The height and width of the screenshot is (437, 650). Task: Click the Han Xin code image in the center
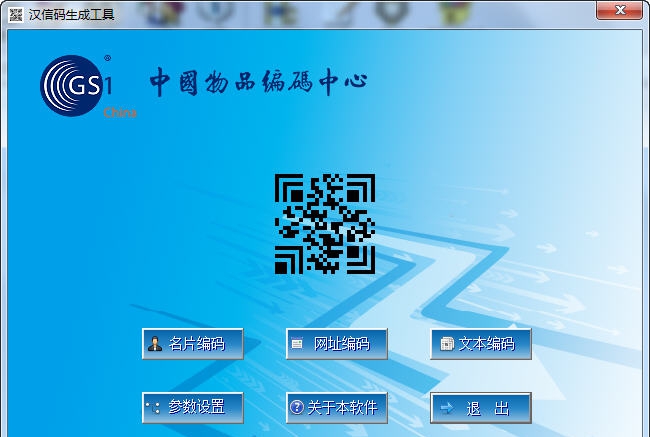click(325, 224)
